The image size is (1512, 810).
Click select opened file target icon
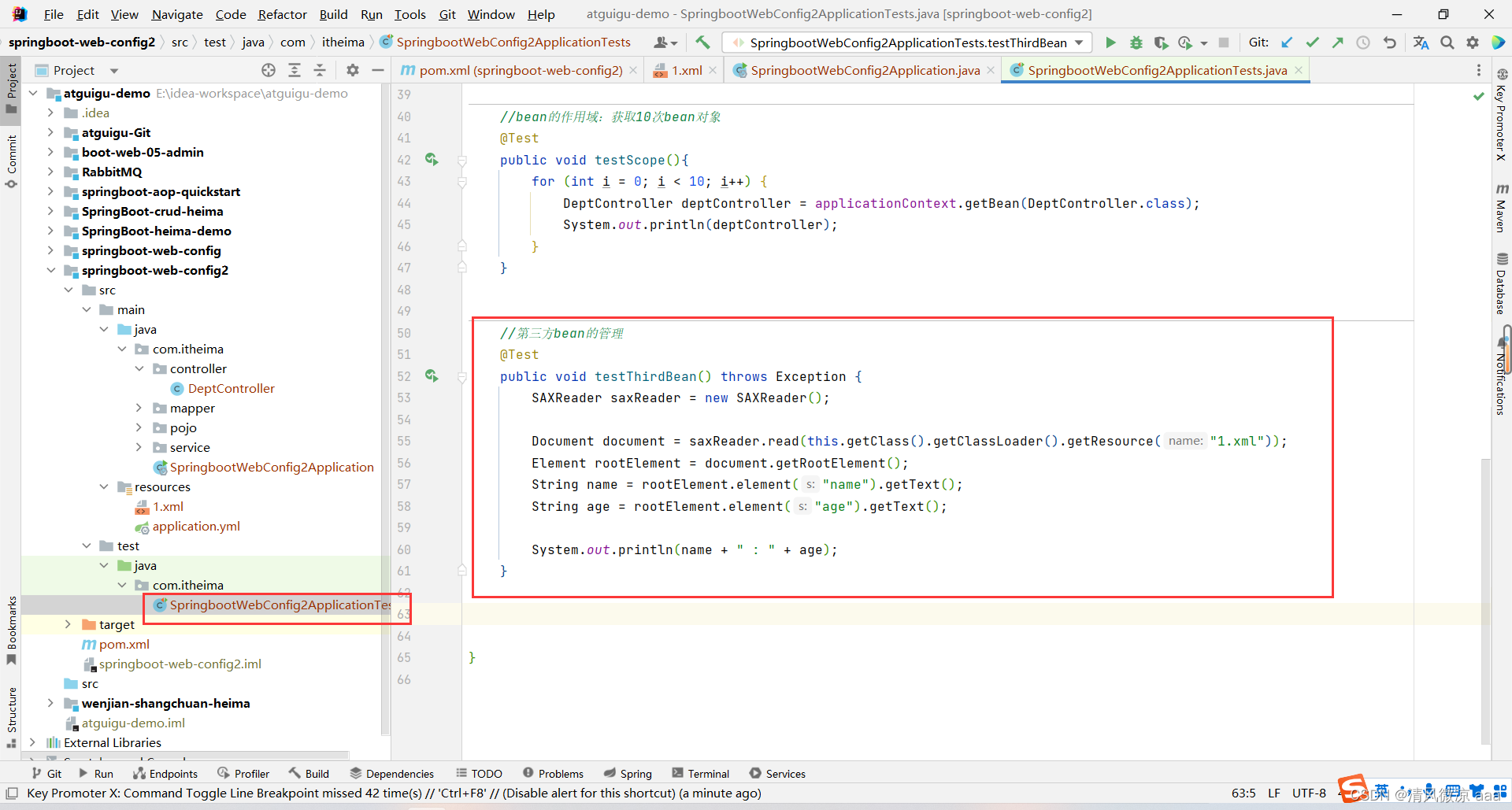coord(269,70)
